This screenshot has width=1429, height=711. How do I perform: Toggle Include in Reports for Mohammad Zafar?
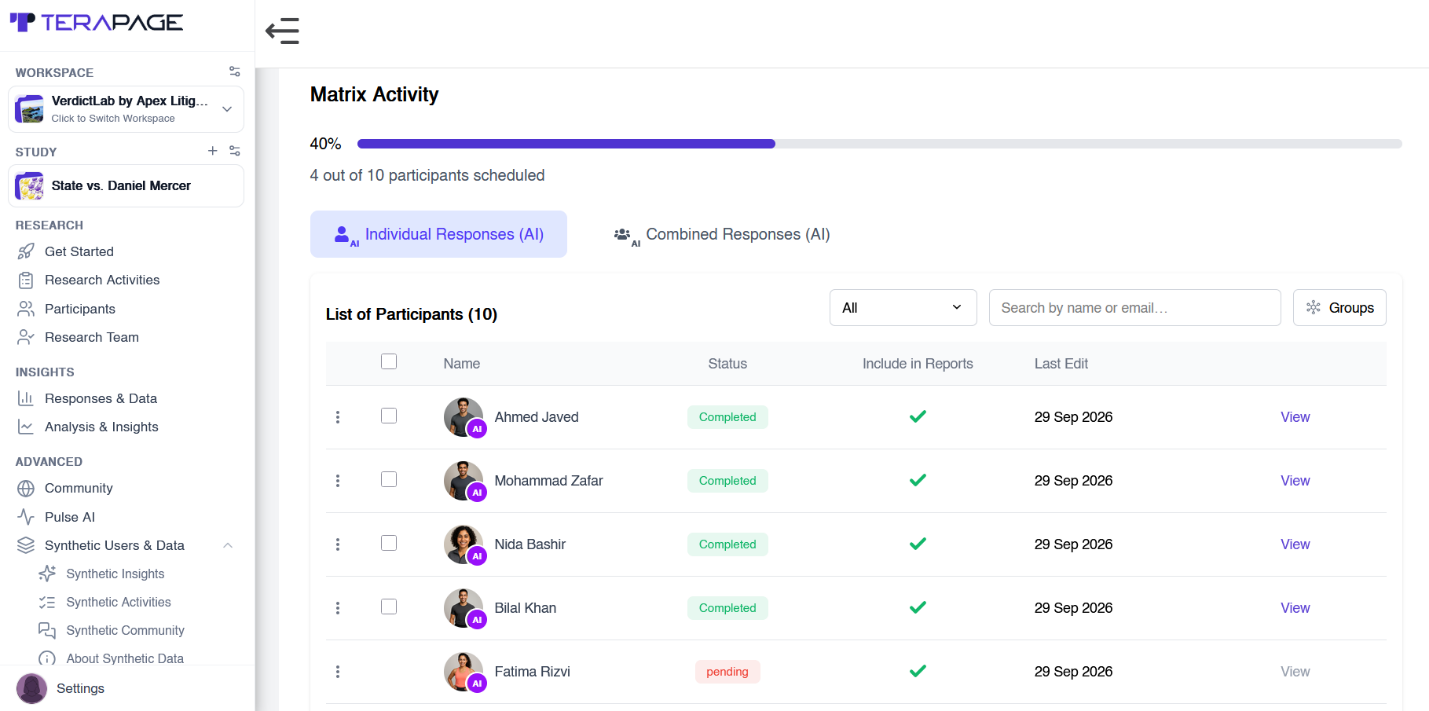click(918, 481)
